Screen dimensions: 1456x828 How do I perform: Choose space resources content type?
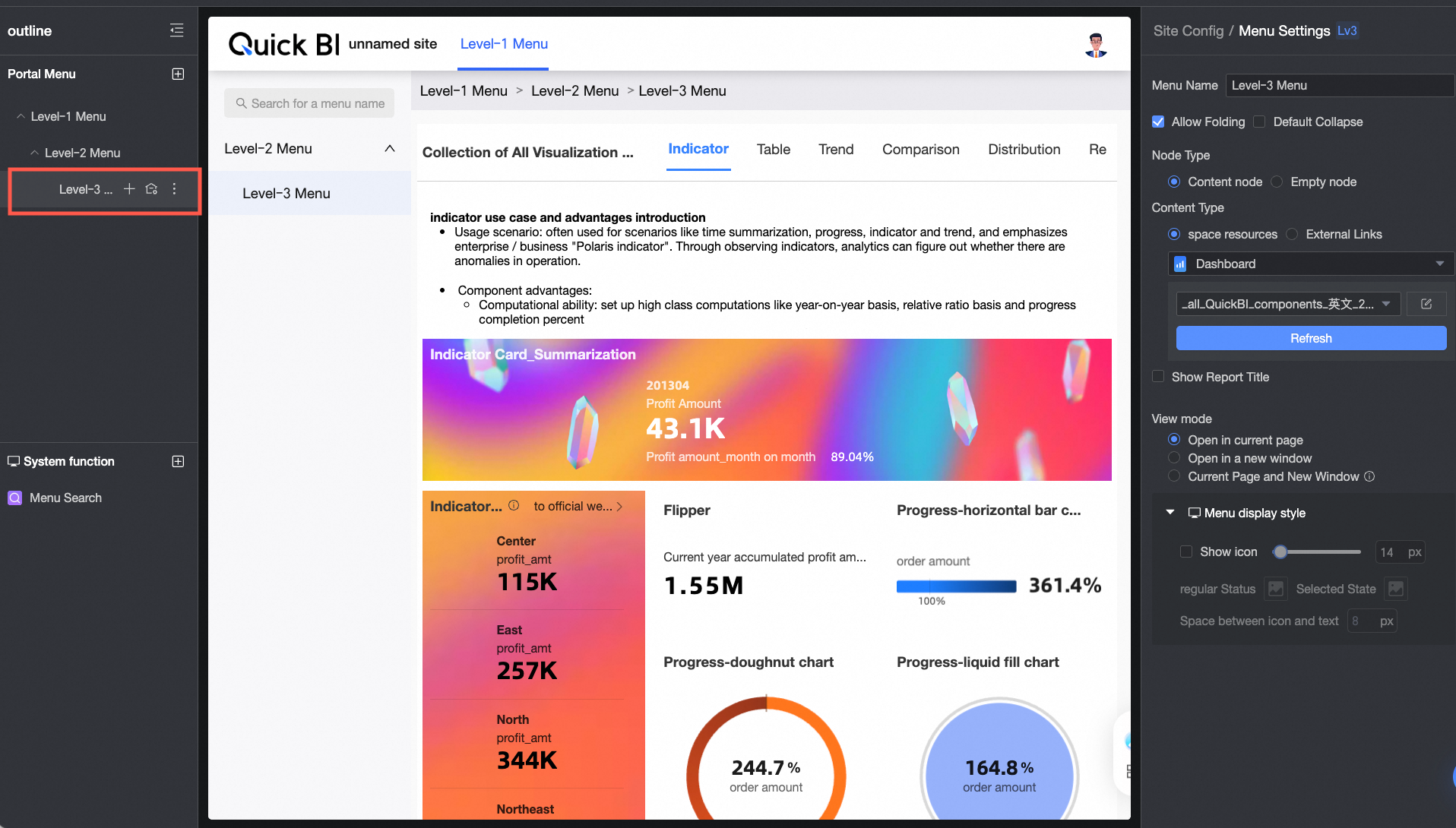click(1174, 234)
